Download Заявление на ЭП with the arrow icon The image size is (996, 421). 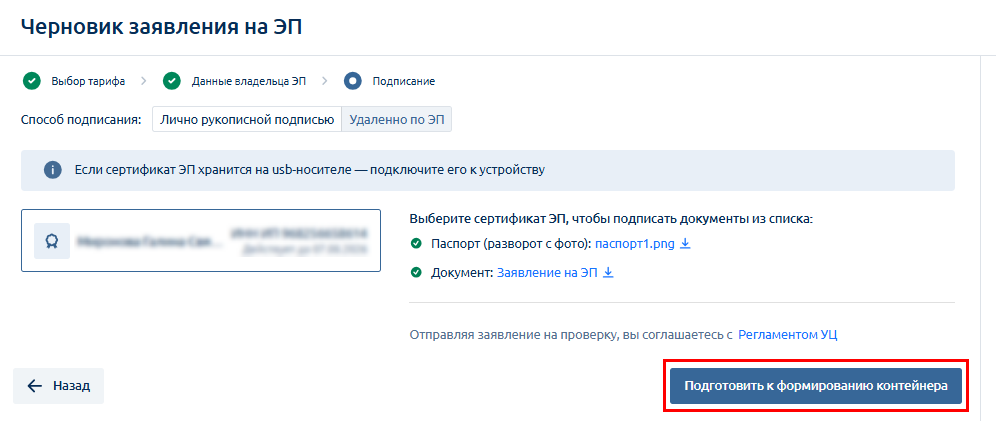pyautogui.click(x=608, y=273)
